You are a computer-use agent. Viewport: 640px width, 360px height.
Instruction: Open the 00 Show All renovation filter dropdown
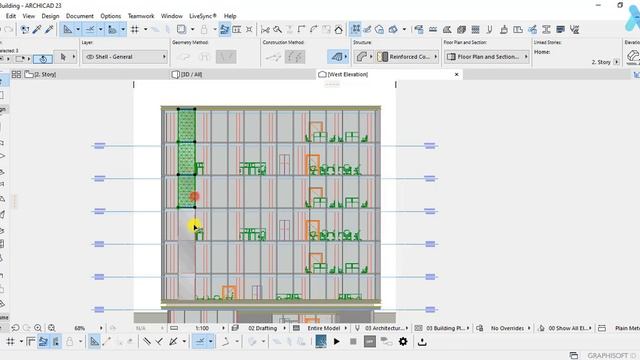pos(569,328)
